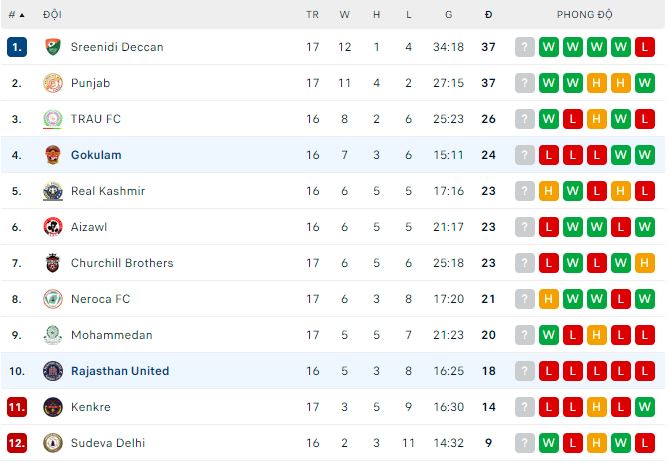Sort standings by the TR column header
The height and width of the screenshot is (463, 671).
(x=313, y=15)
